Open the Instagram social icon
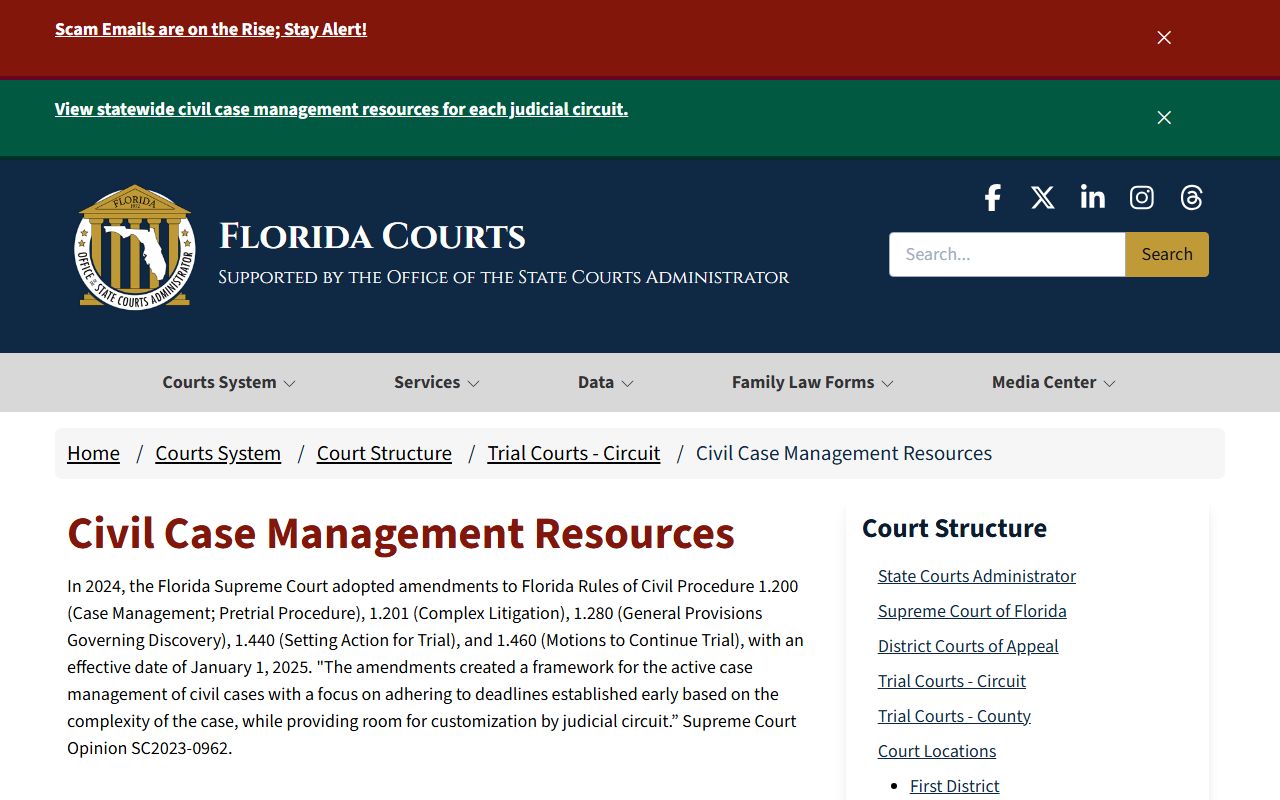This screenshot has height=800, width=1280. [1141, 197]
